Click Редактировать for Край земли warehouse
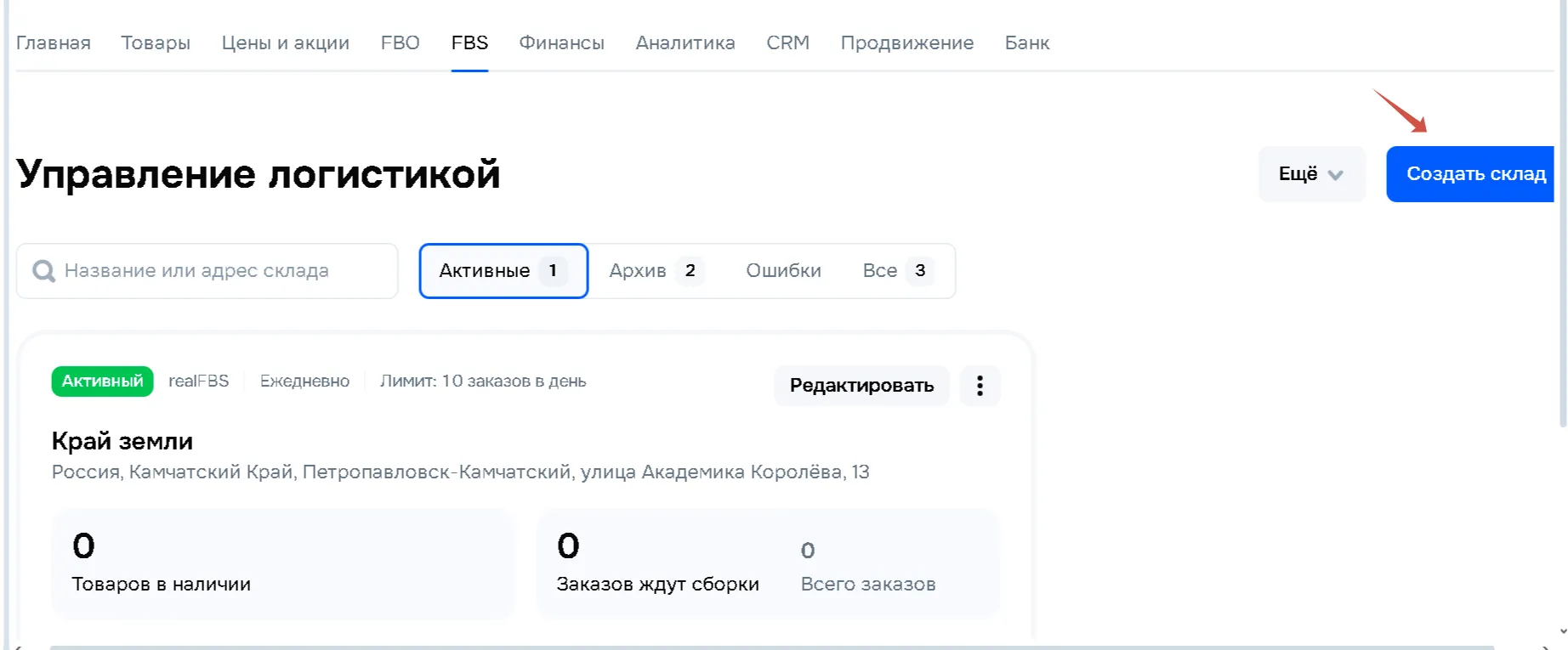Screen dimensions: 1568x650 click(x=861, y=386)
